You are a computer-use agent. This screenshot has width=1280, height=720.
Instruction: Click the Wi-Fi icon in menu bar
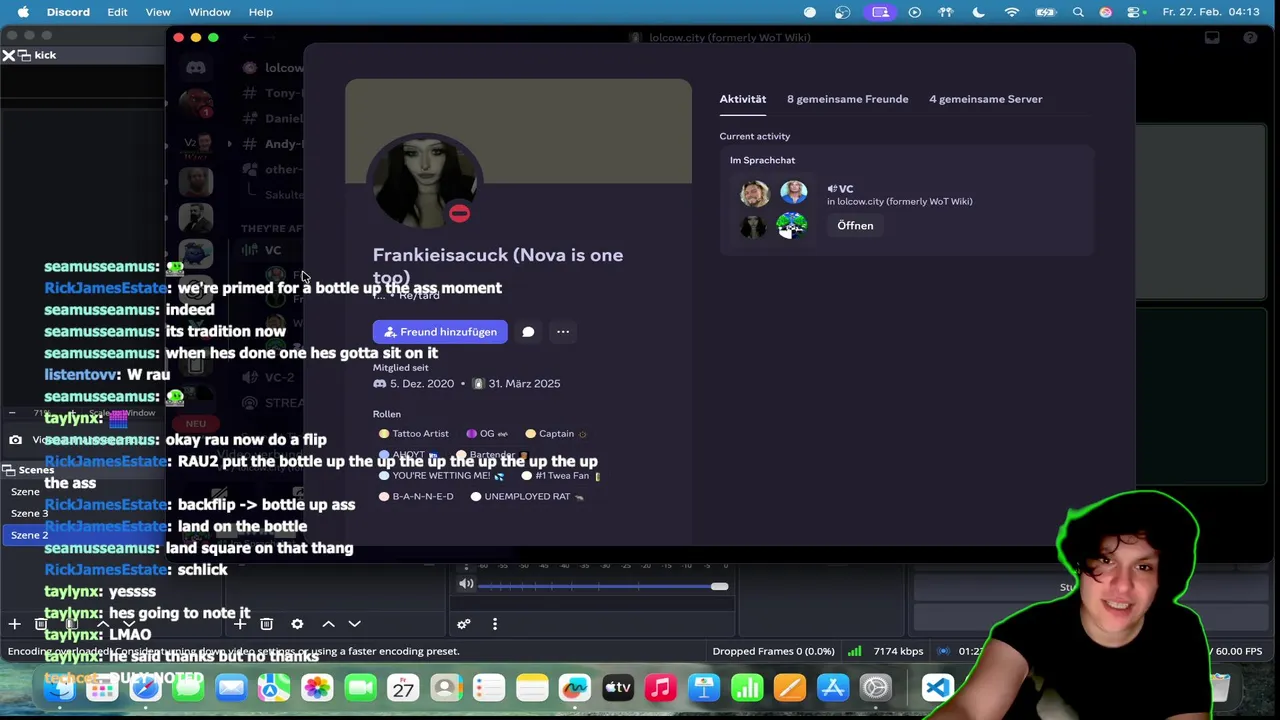coord(1012,12)
